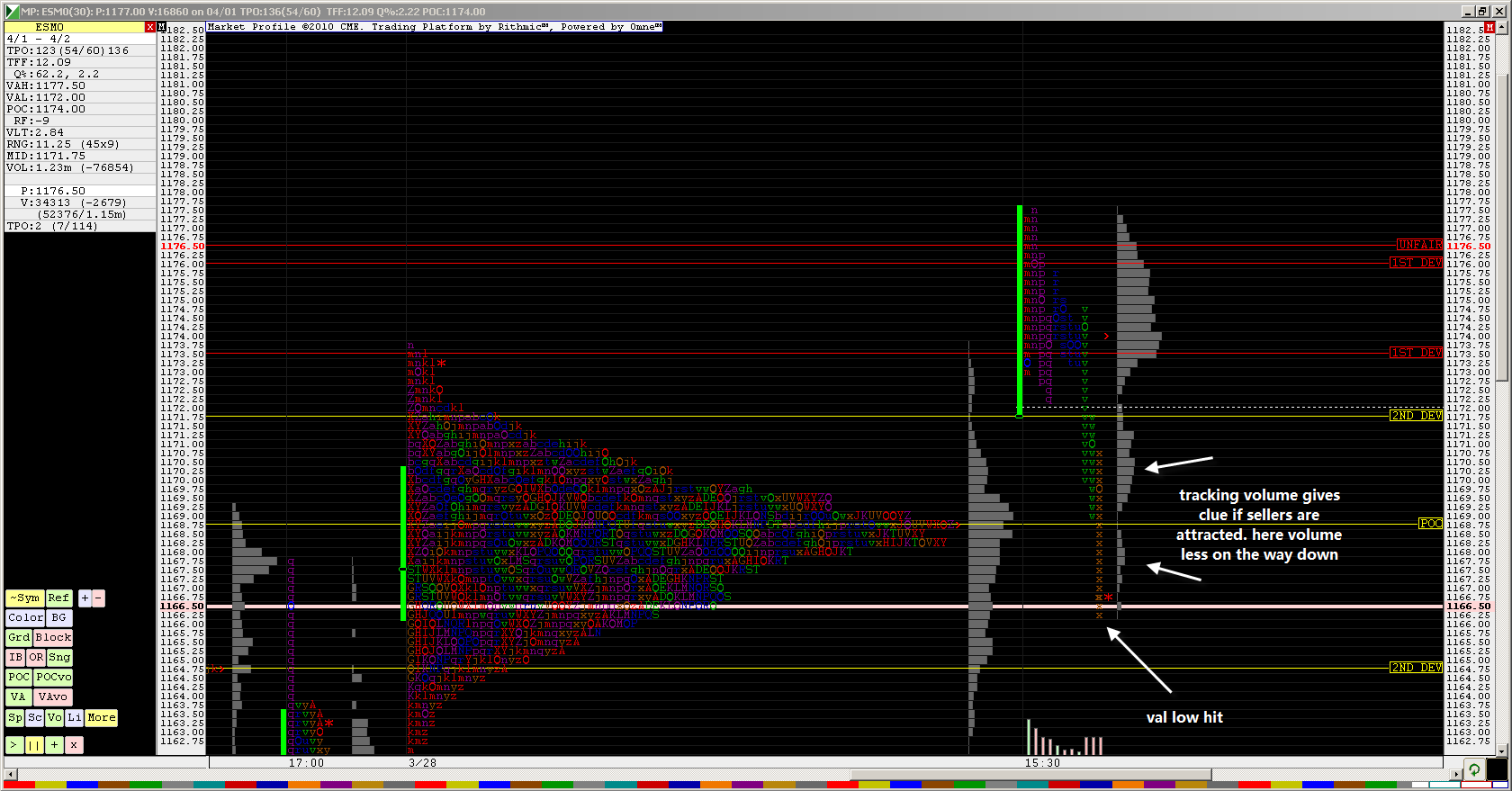Image resolution: width=1512 pixels, height=791 pixels.
Task: Click the date range 4/1 - 4/2 row
Action: tap(80, 39)
